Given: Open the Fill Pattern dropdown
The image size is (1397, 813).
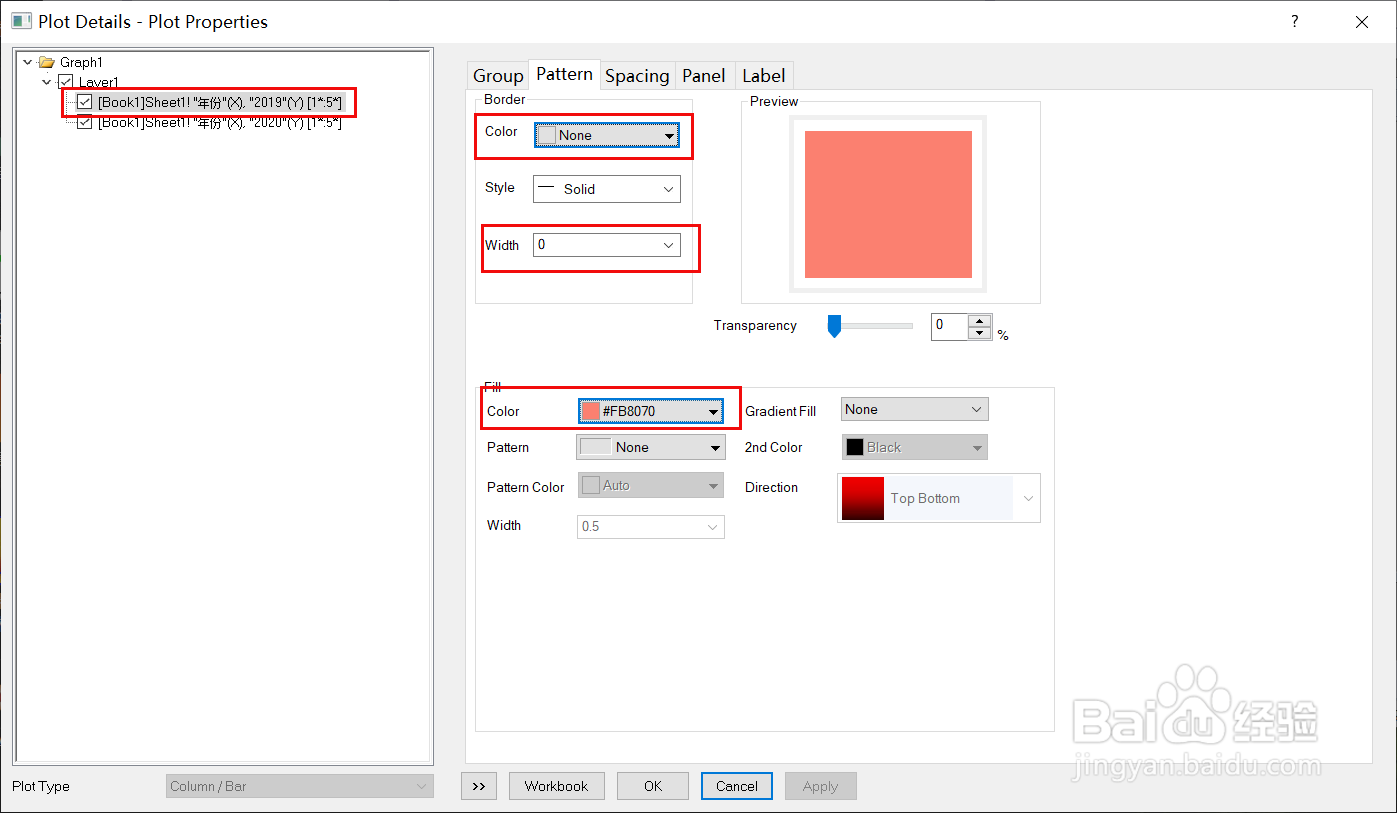Looking at the screenshot, I should click(x=651, y=447).
